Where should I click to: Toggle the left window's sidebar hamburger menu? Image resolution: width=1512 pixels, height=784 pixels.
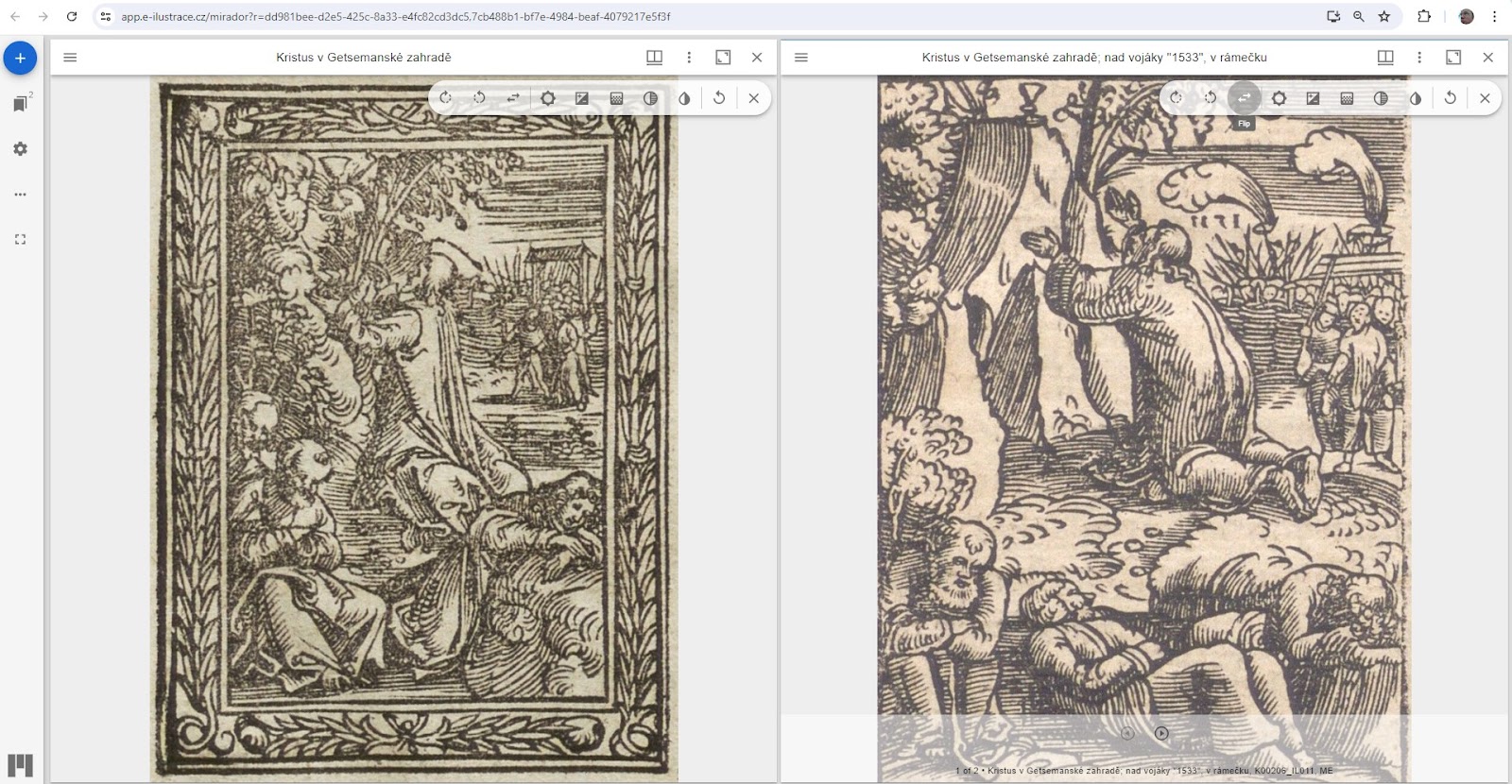click(x=70, y=58)
